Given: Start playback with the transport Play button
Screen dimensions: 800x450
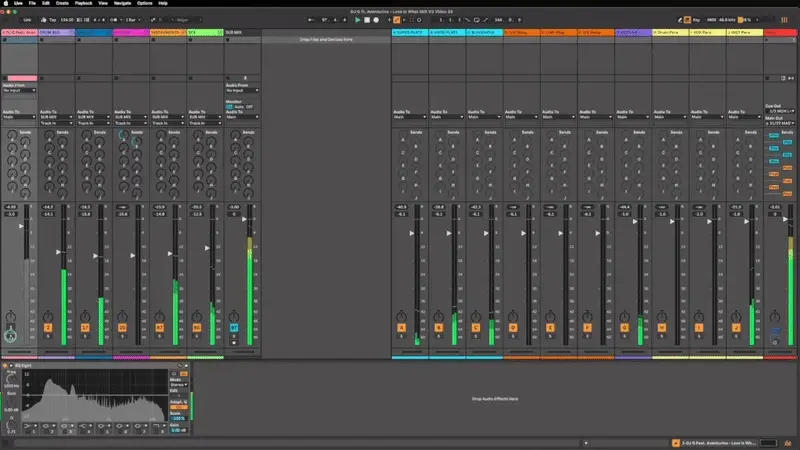Looking at the screenshot, I should 357,20.
